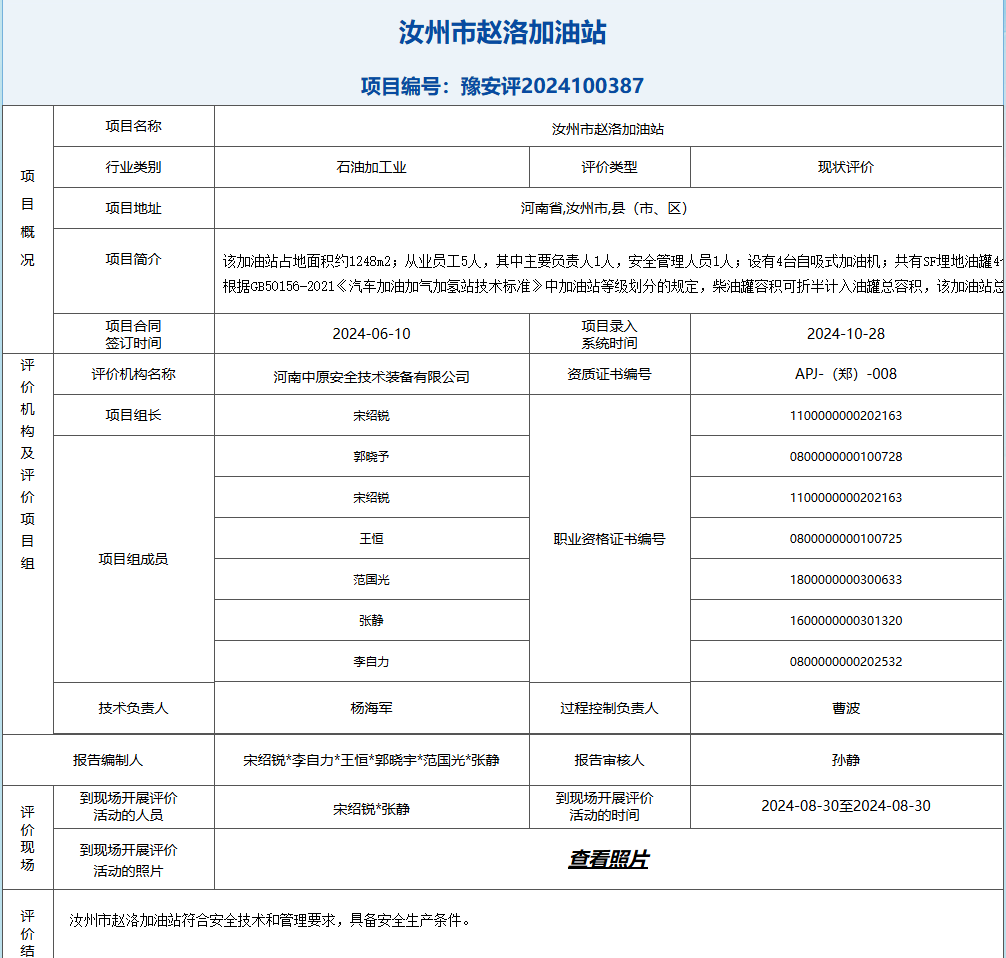The width and height of the screenshot is (1006, 958).
Task: Select number 1800000000300633
Action: pyautogui.click(x=846, y=580)
